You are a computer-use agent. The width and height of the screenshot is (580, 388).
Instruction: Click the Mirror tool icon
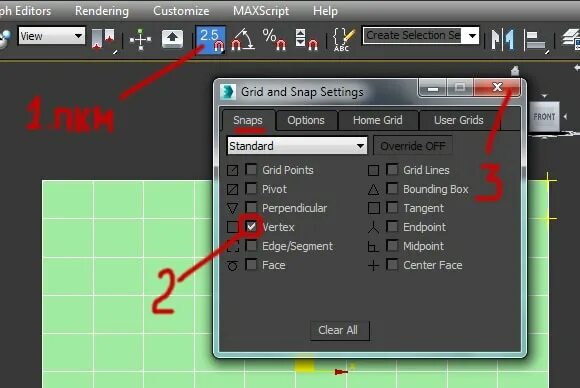tap(502, 39)
